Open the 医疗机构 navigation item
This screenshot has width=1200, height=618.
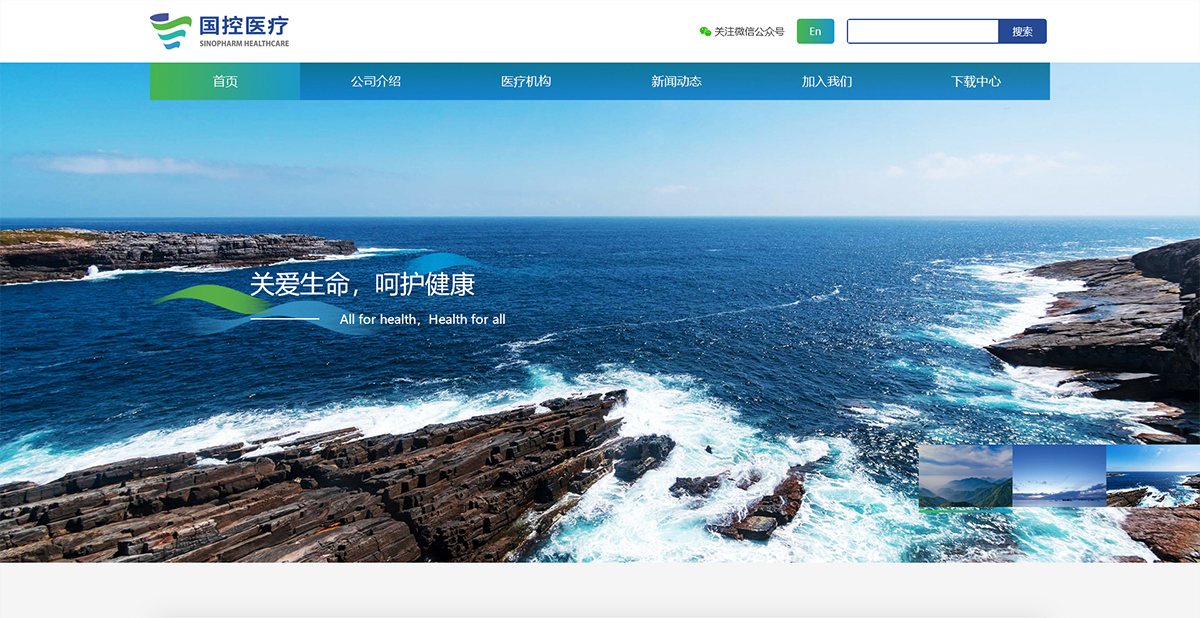tap(525, 81)
